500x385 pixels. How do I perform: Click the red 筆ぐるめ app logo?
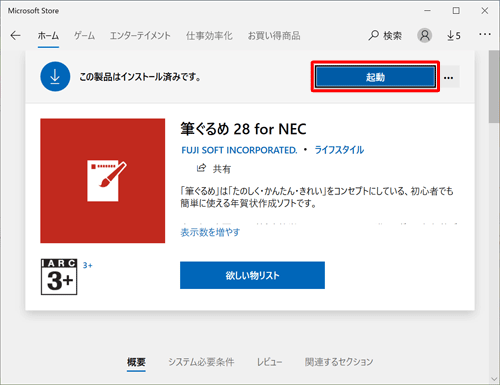click(103, 180)
